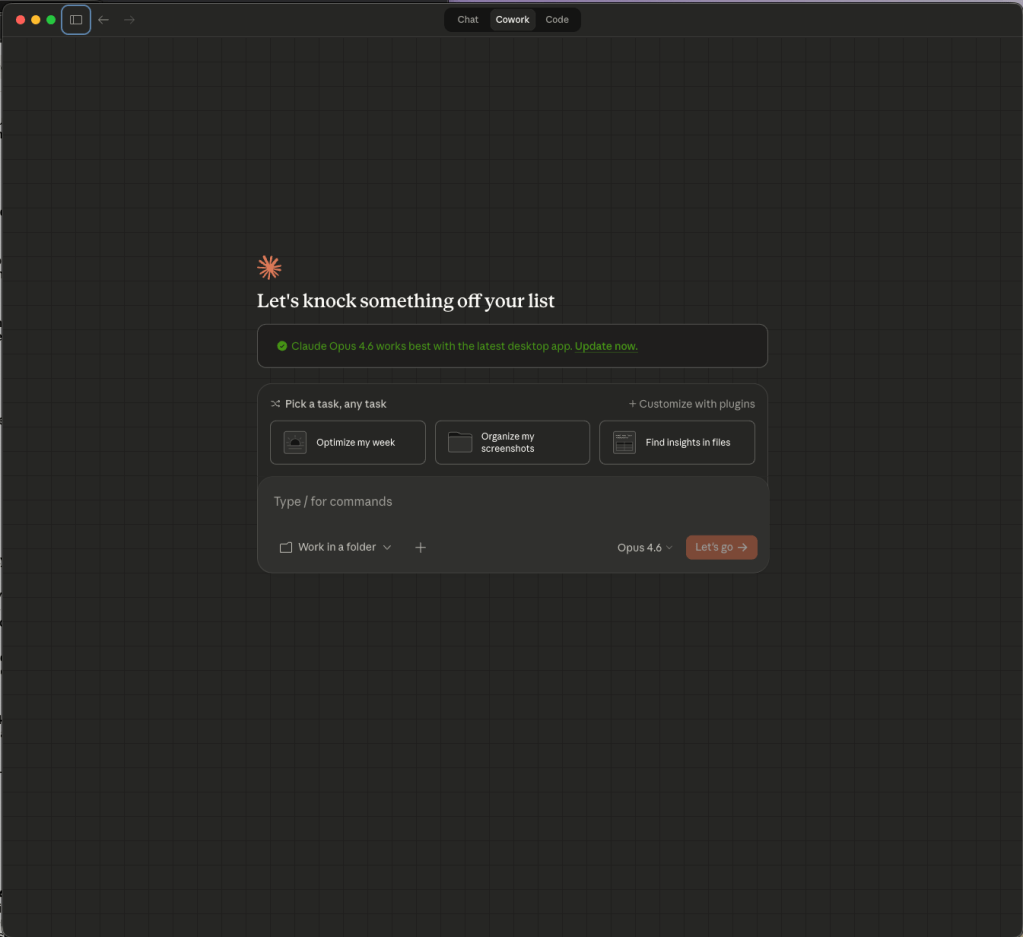The image size is (1023, 937).
Task: Follow the Update now link
Action: tap(606, 346)
